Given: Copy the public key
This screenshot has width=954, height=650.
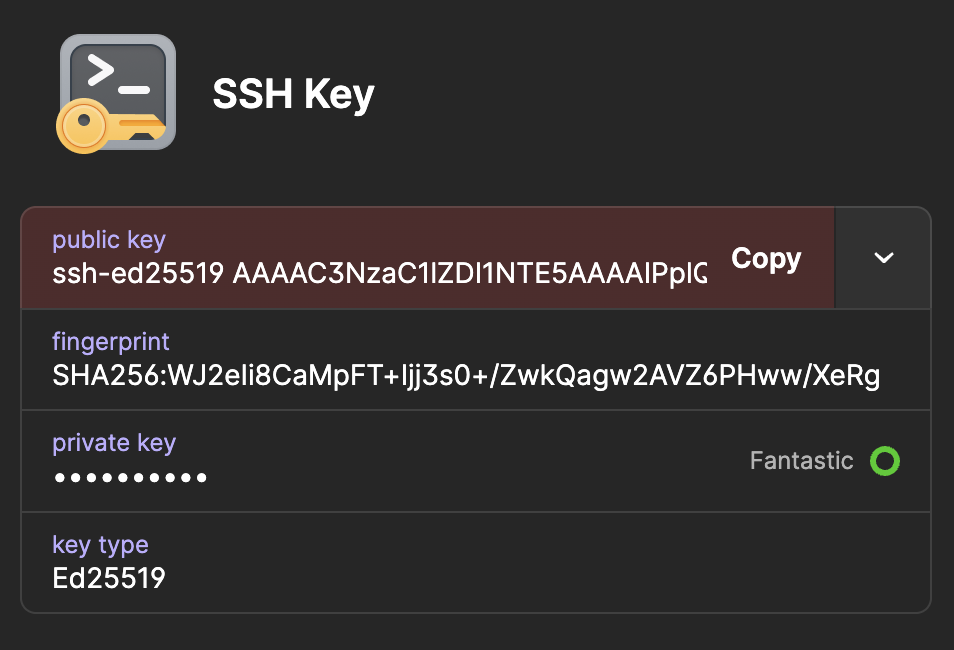Looking at the screenshot, I should pos(766,258).
